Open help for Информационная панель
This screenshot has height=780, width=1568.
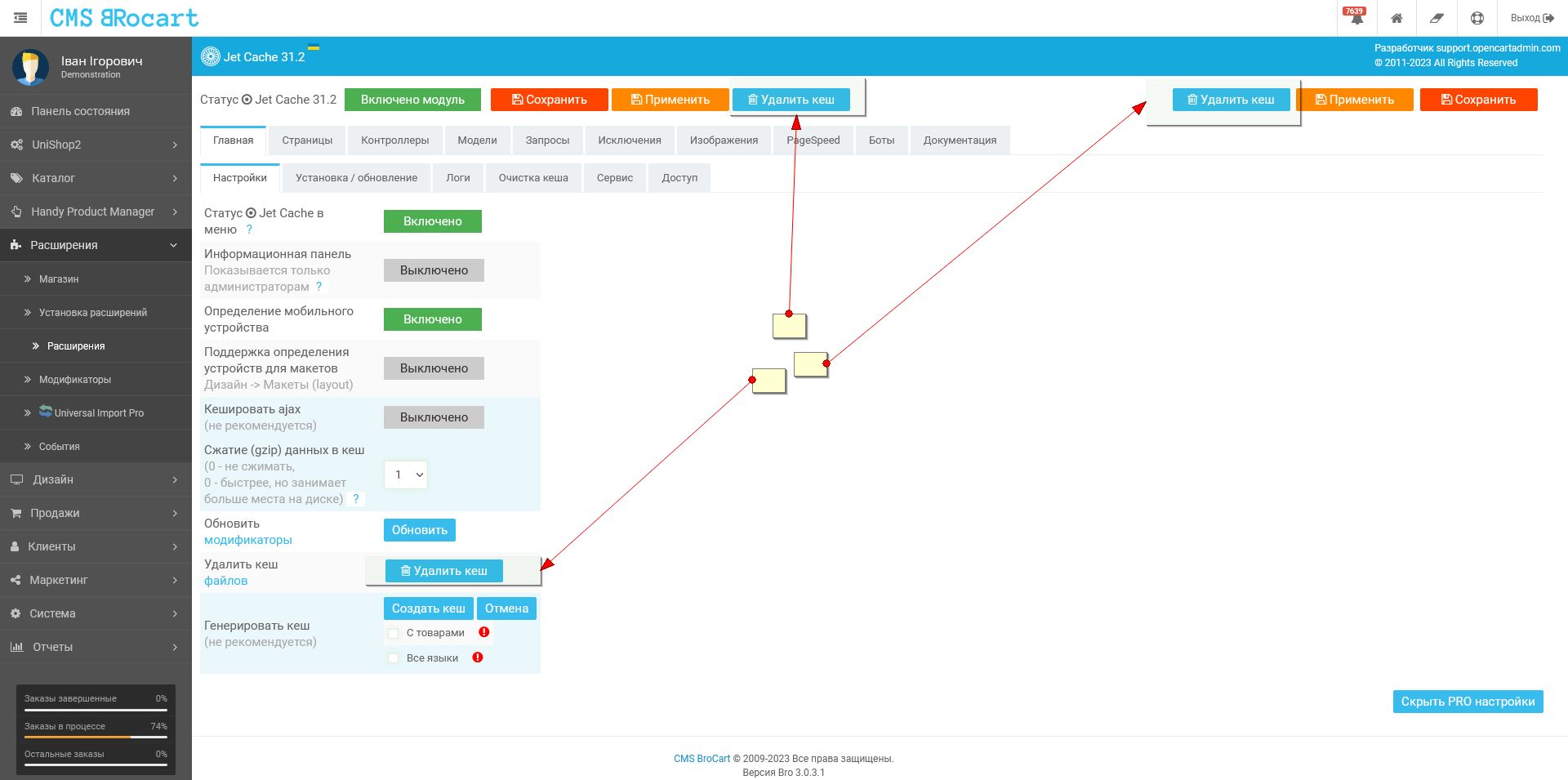319,287
